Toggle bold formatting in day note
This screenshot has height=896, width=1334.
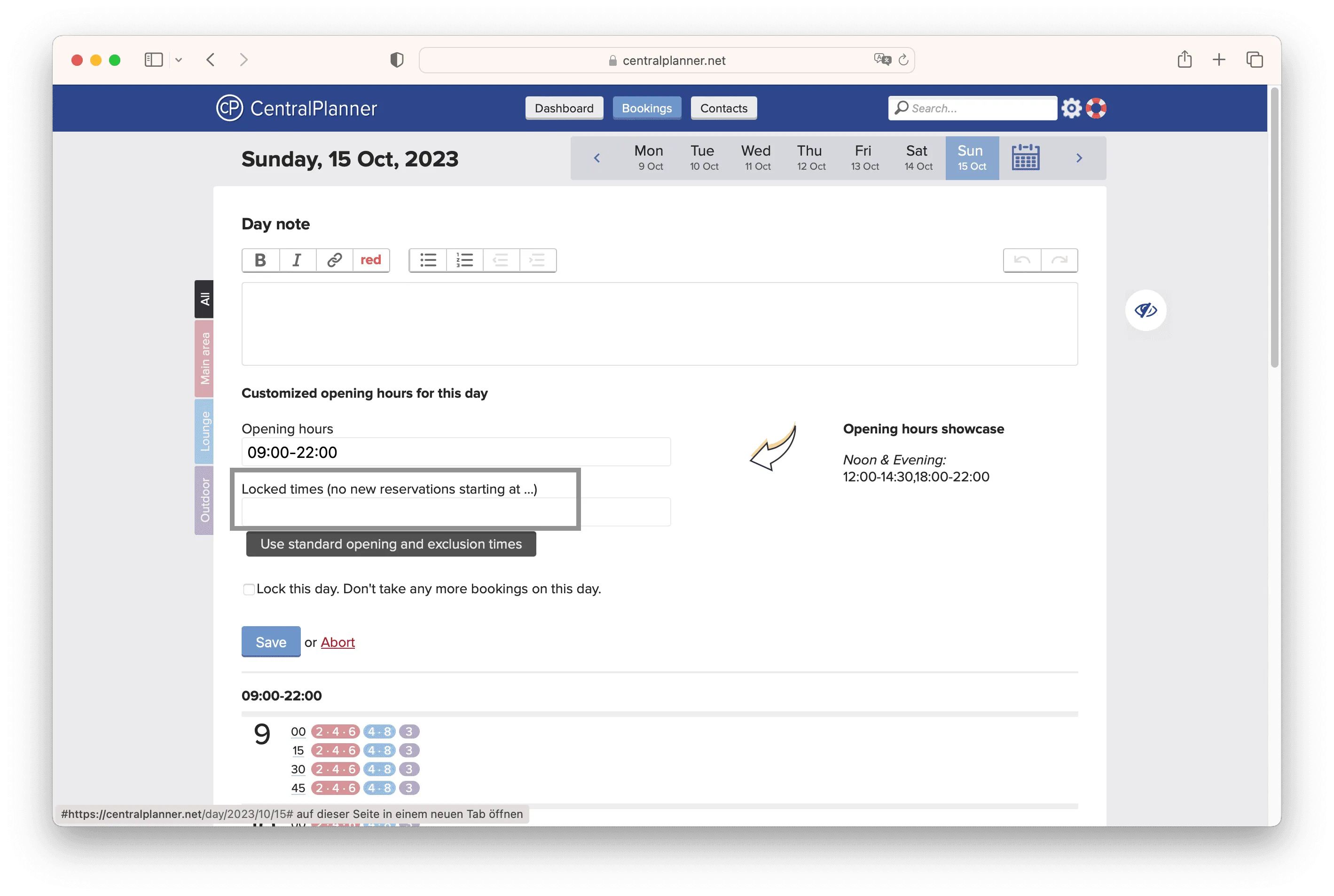(x=260, y=260)
